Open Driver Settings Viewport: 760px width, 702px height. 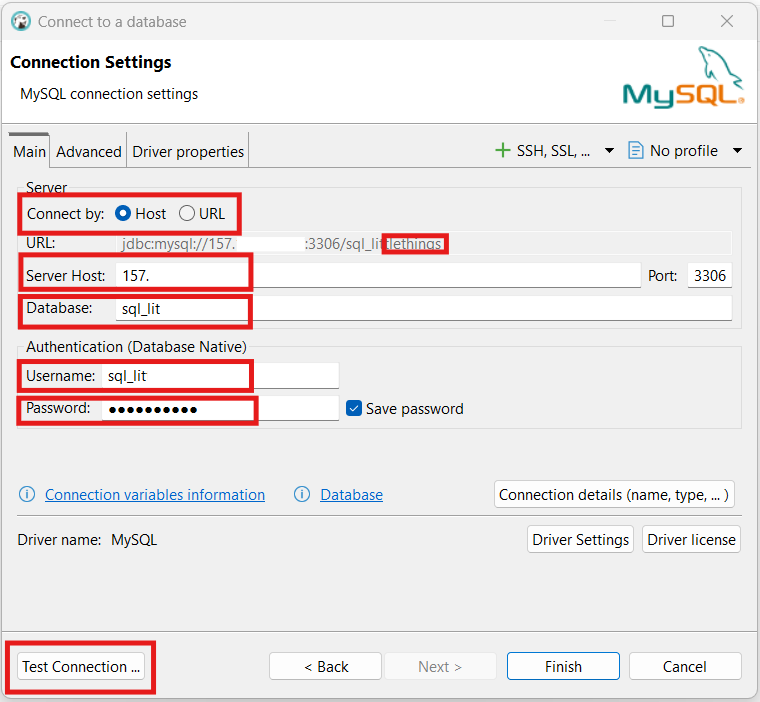point(580,540)
